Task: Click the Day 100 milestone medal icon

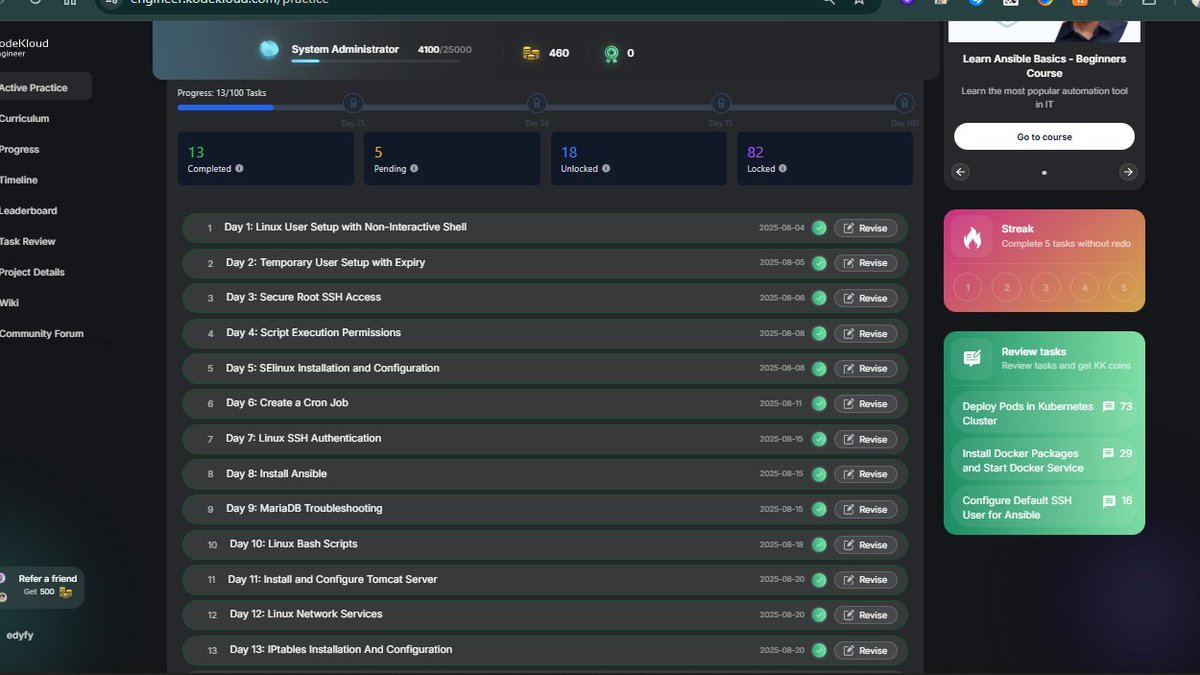Action: [x=904, y=103]
